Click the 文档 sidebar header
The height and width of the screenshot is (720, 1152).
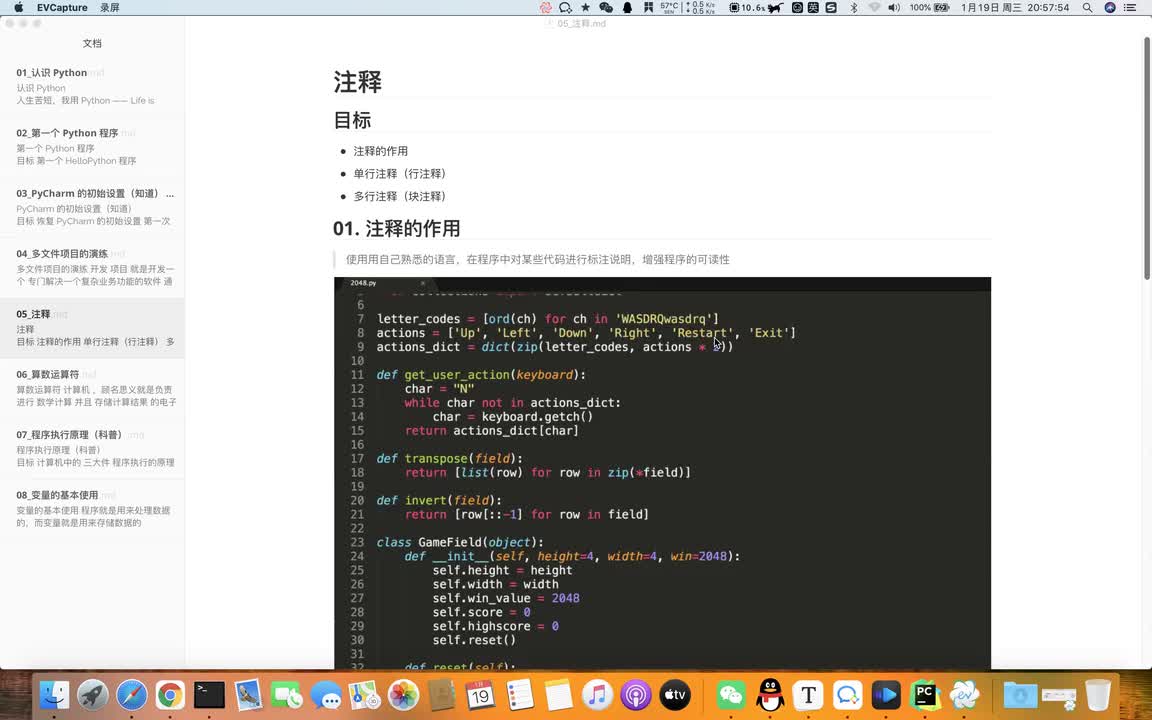pyautogui.click(x=93, y=43)
